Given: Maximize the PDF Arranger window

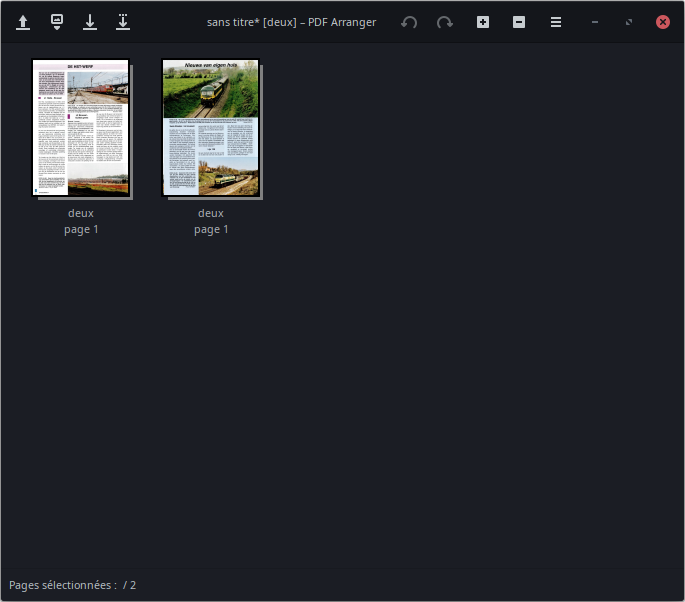Looking at the screenshot, I should coord(628,22).
